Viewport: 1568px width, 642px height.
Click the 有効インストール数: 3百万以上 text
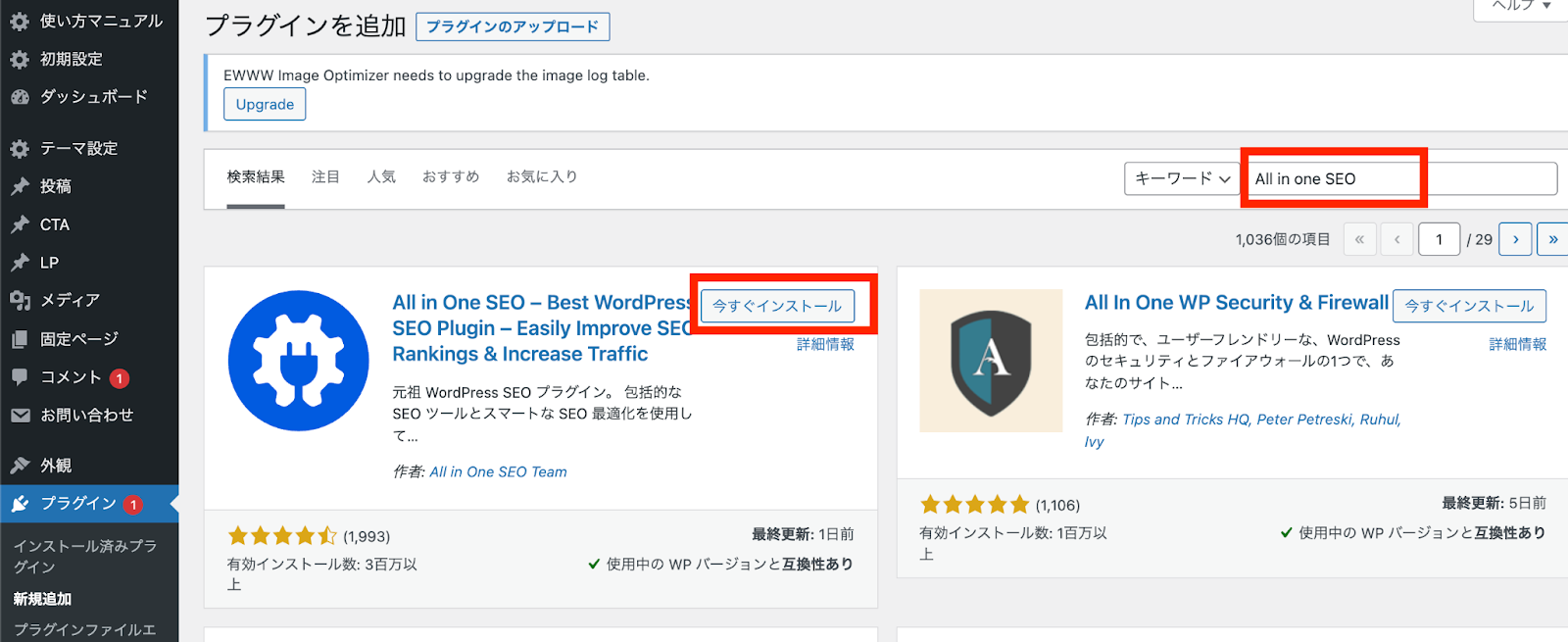(x=322, y=574)
